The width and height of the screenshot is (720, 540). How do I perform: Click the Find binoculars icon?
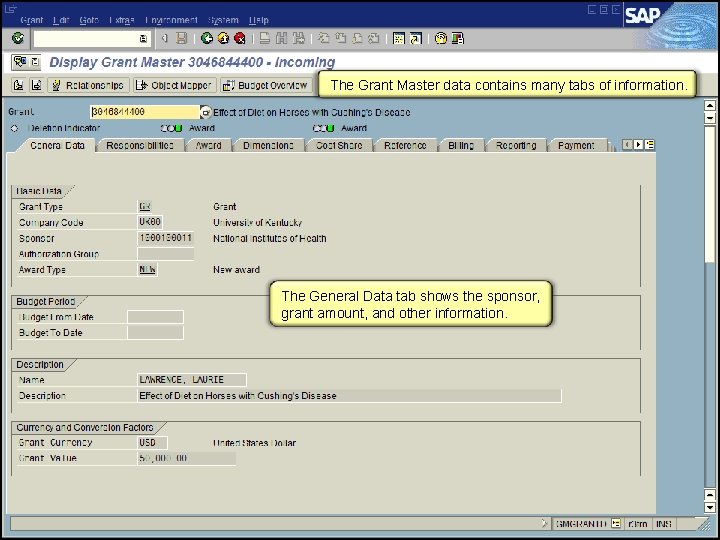[281, 38]
